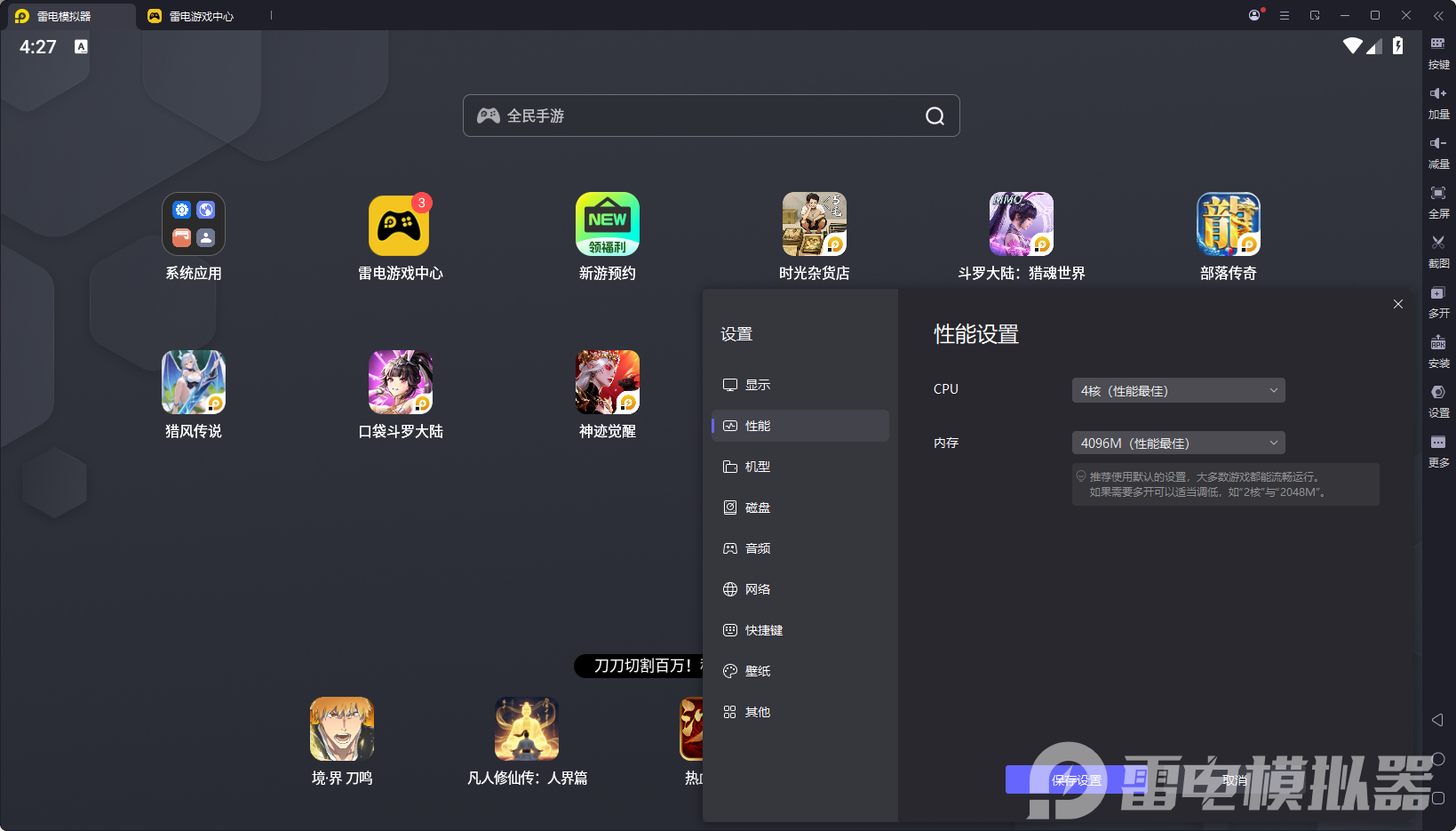Launch the 时光杂货店 game

tap(815, 224)
